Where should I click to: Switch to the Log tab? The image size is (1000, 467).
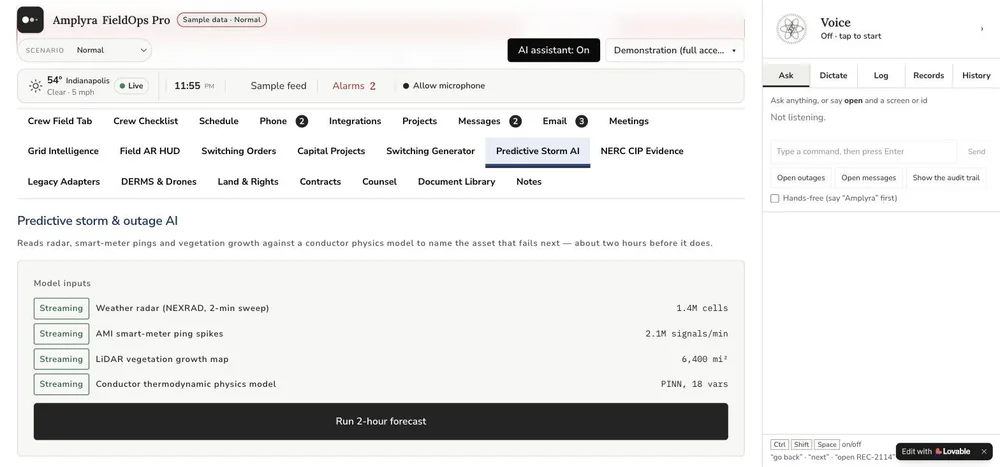[x=881, y=75]
